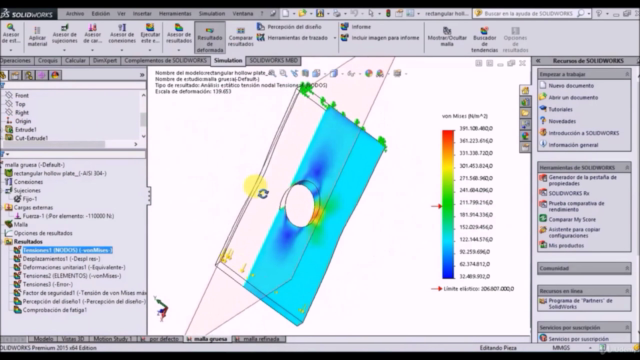Open the Herramientas menu
The height and width of the screenshot is (360, 640).
tap(175, 13)
